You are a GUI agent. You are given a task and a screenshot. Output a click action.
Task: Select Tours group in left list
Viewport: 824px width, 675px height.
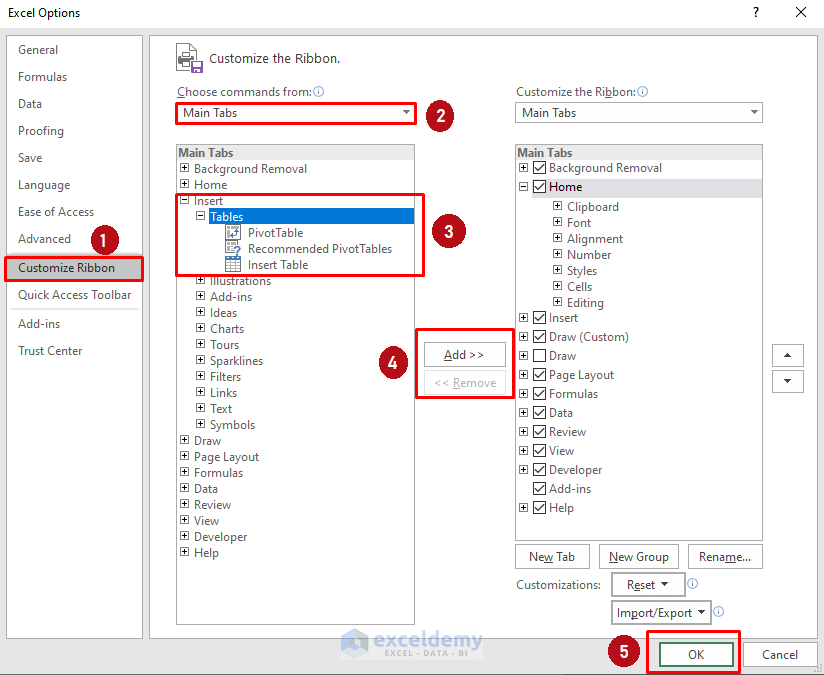224,345
